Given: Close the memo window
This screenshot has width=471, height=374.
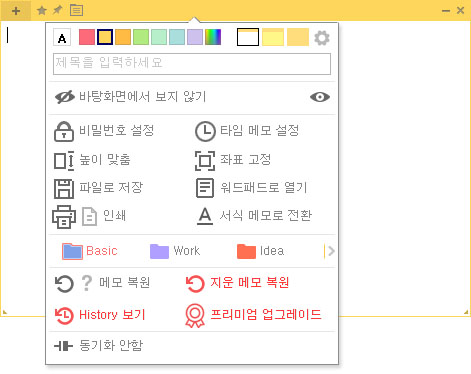Looking at the screenshot, I should [x=461, y=10].
